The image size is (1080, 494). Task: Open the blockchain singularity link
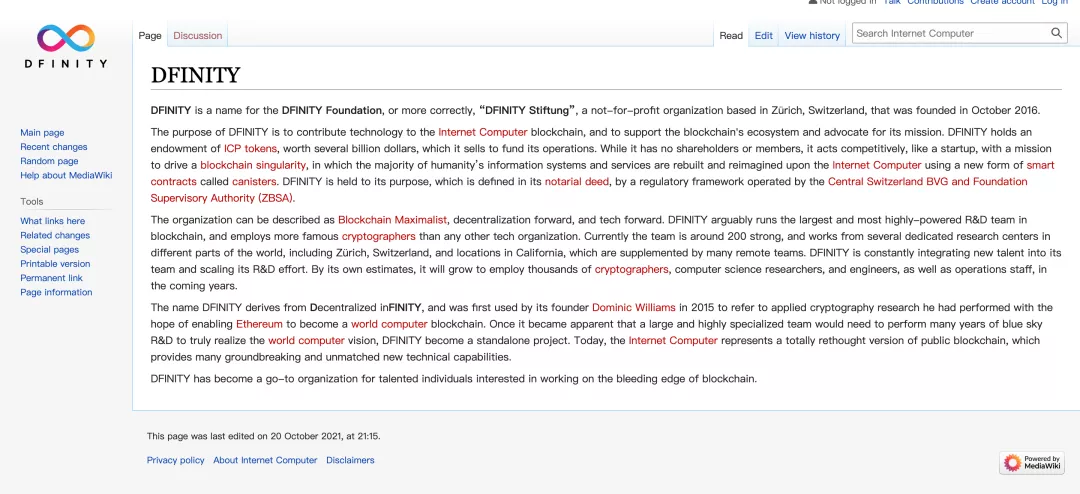click(x=253, y=165)
